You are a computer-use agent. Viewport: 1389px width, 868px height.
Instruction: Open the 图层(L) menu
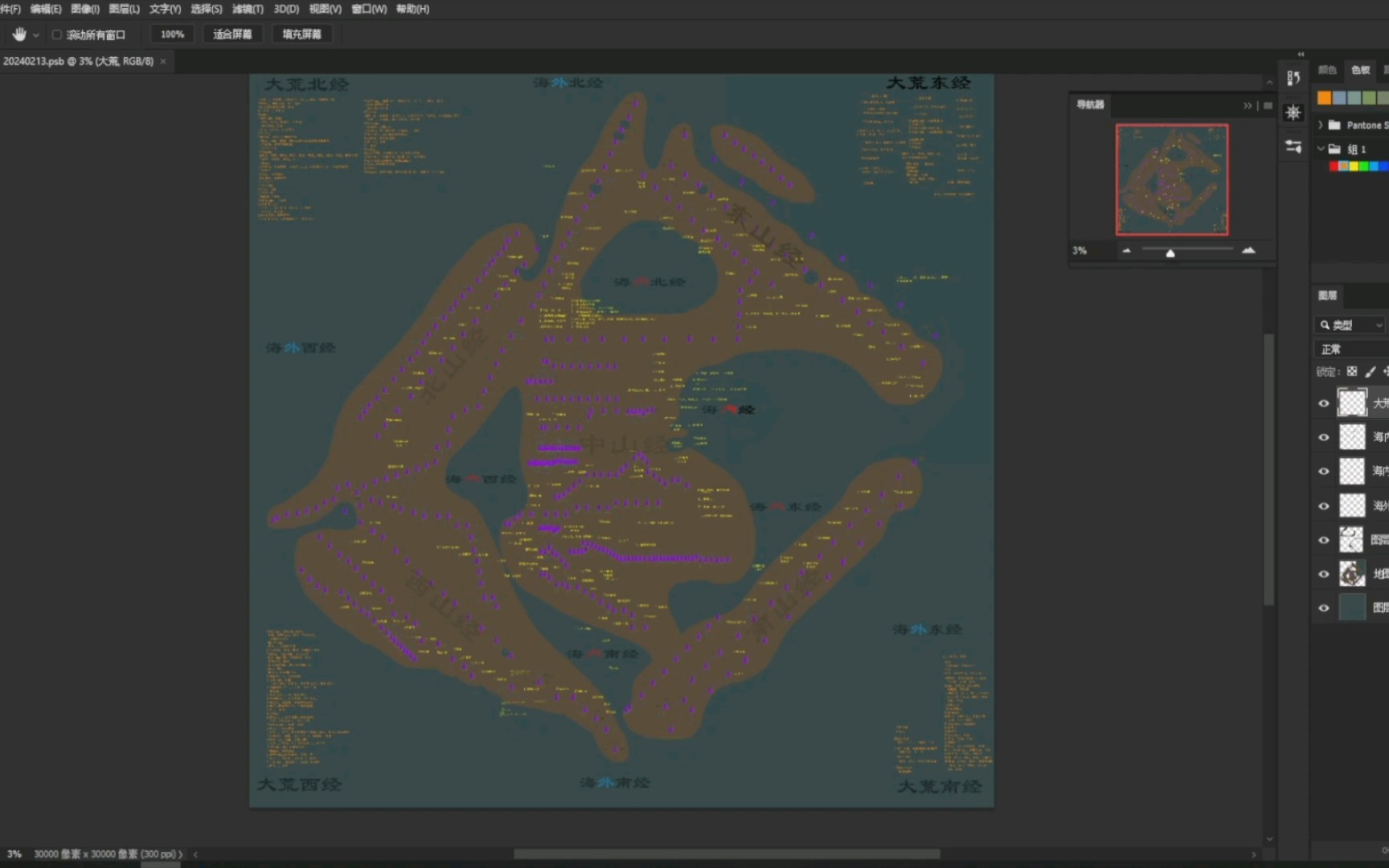point(124,9)
